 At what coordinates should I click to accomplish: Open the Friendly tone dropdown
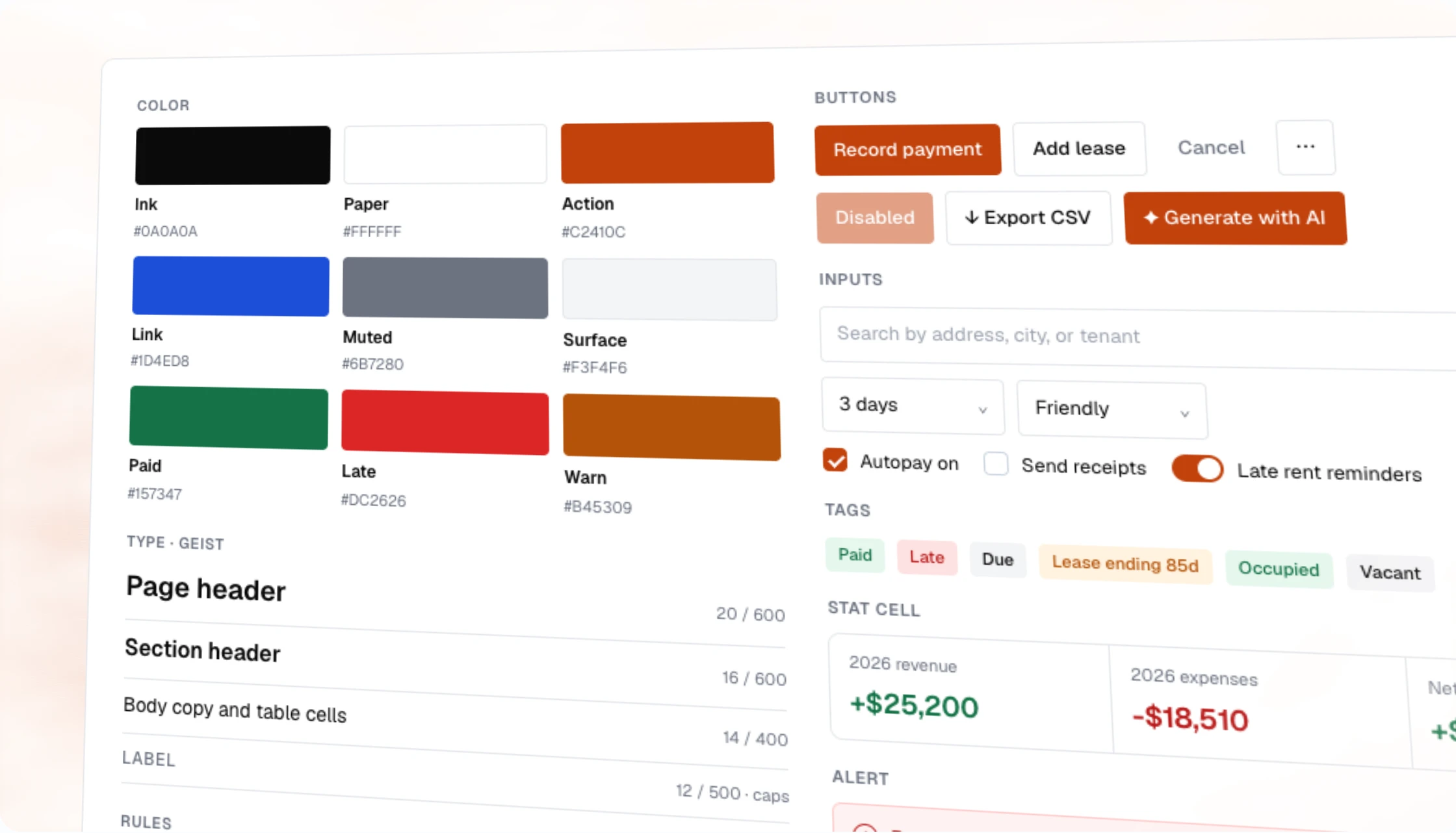click(x=1112, y=409)
